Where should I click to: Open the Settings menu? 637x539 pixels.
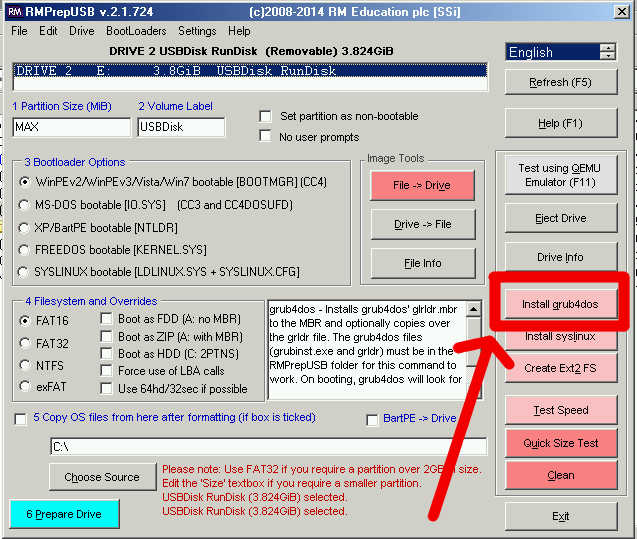click(x=197, y=31)
